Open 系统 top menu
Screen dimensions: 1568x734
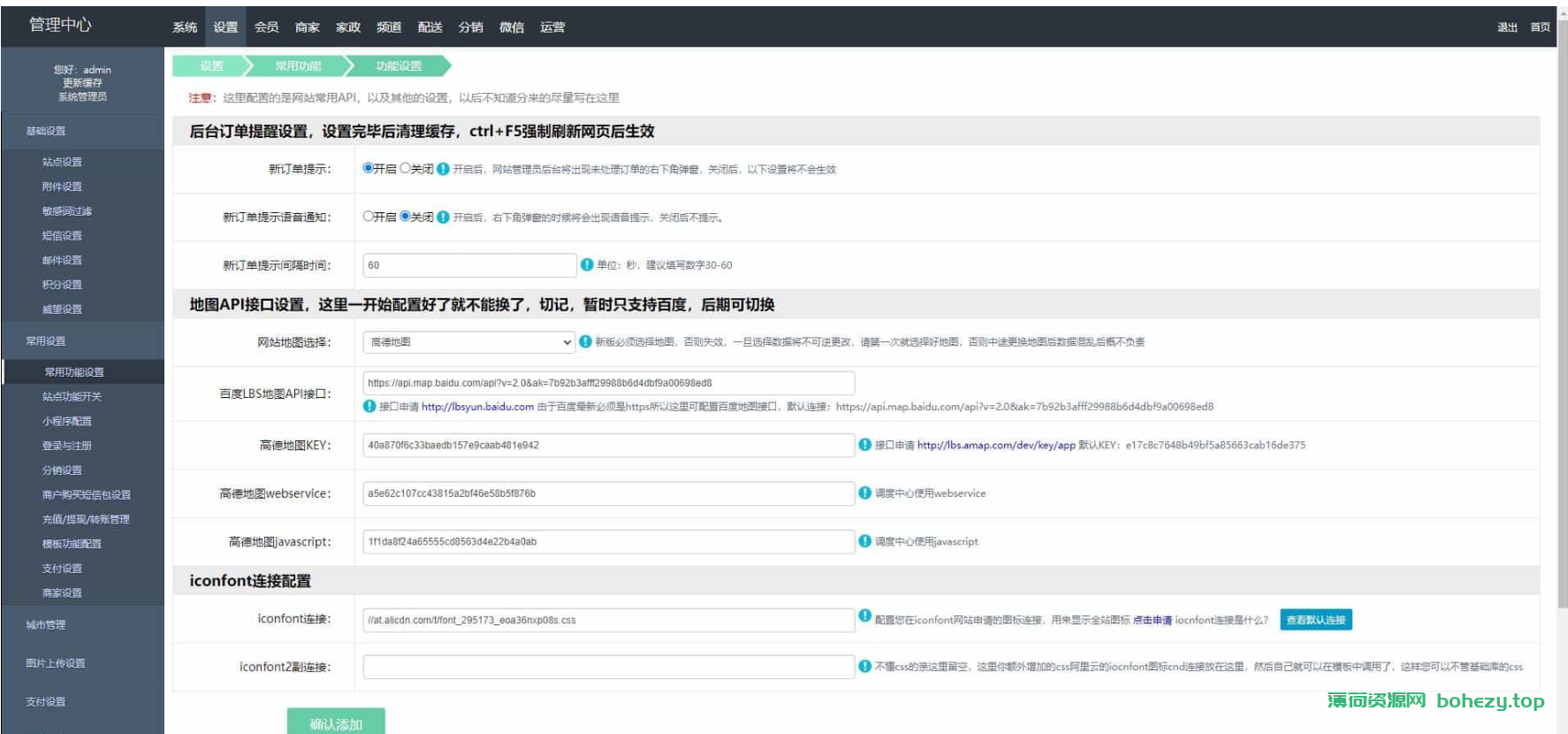point(185,27)
